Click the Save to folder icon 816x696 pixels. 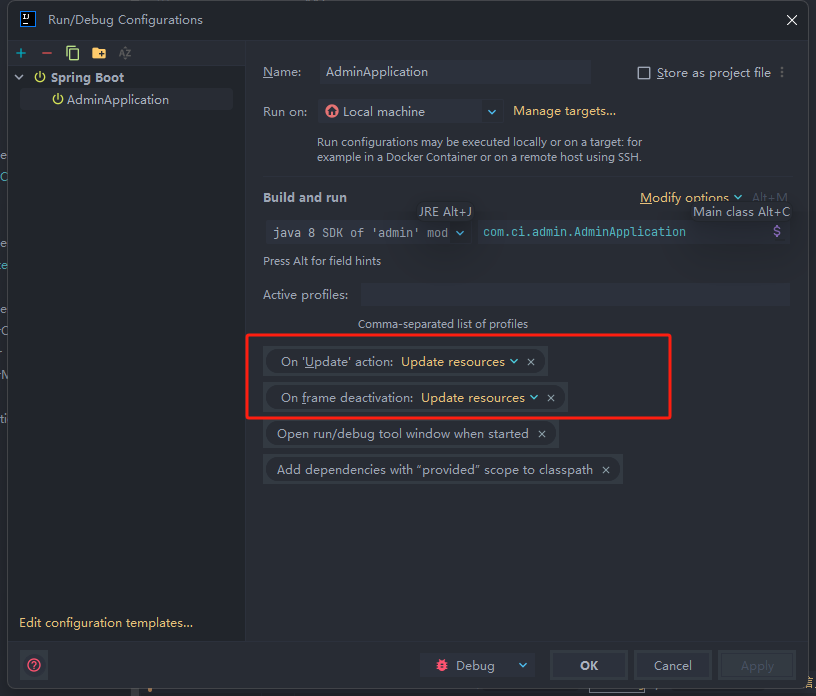coord(99,53)
